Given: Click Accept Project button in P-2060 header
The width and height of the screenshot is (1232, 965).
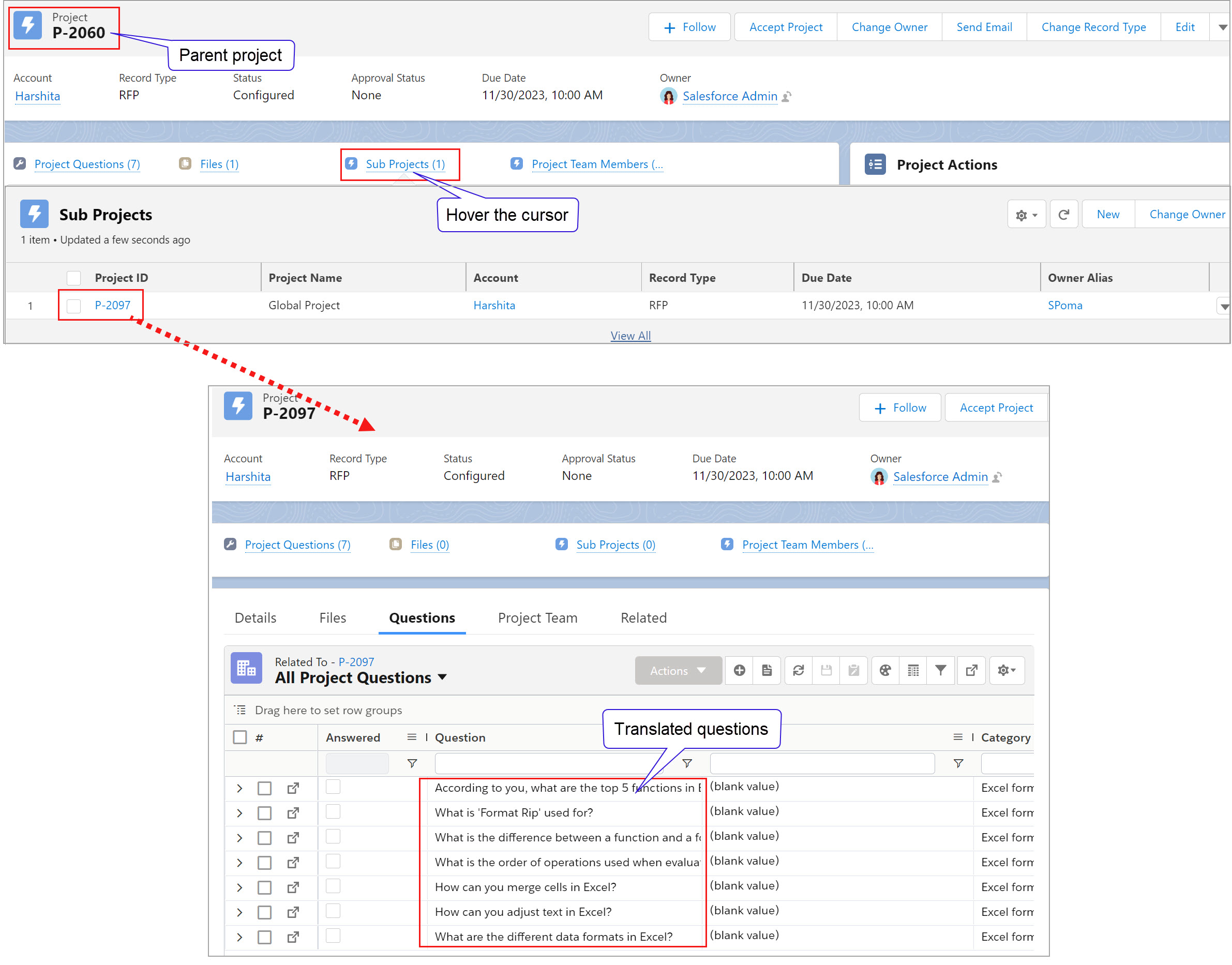Looking at the screenshot, I should tap(786, 27).
